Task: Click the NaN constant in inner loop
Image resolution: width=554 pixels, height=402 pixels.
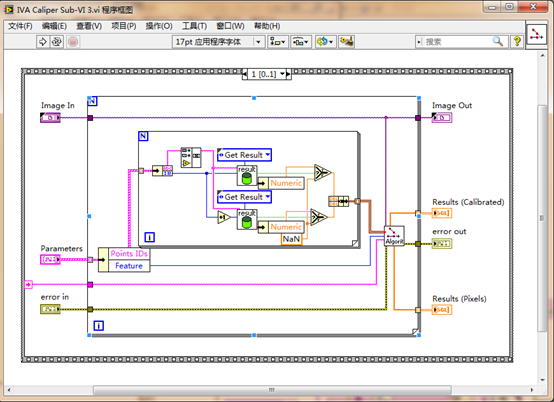Action: click(291, 239)
